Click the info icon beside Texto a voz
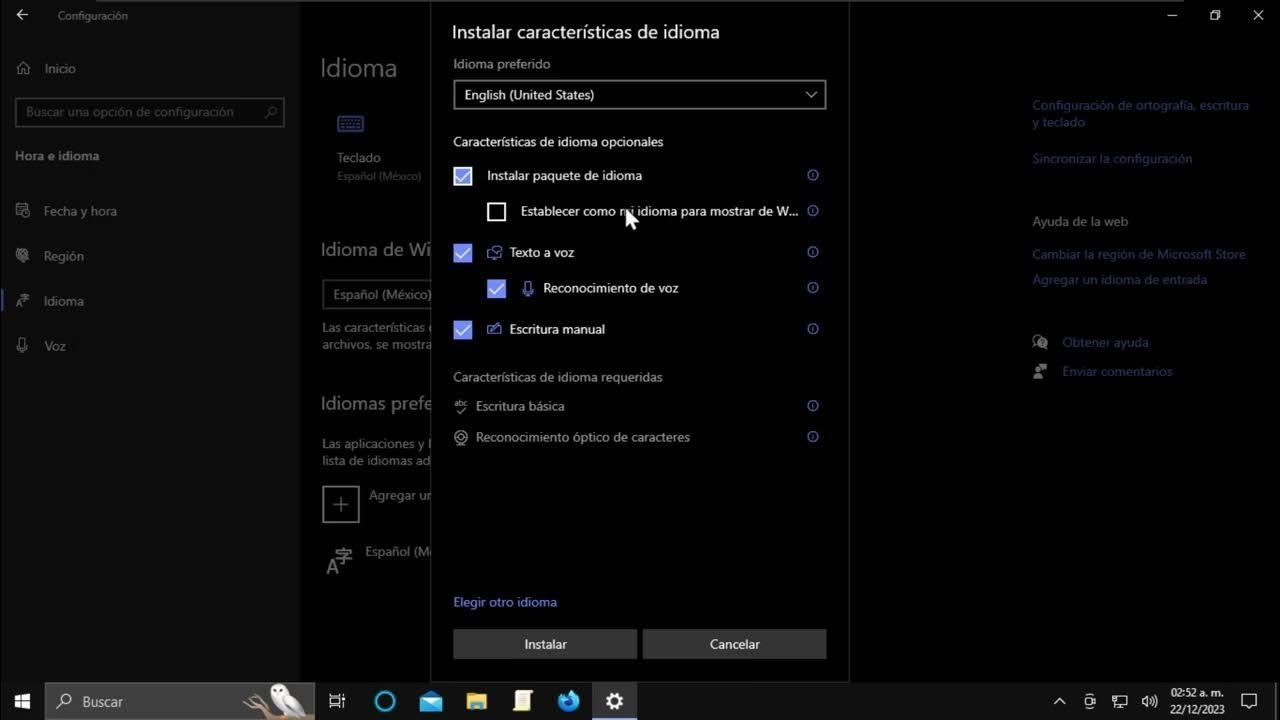This screenshot has height=720, width=1280. 813,252
